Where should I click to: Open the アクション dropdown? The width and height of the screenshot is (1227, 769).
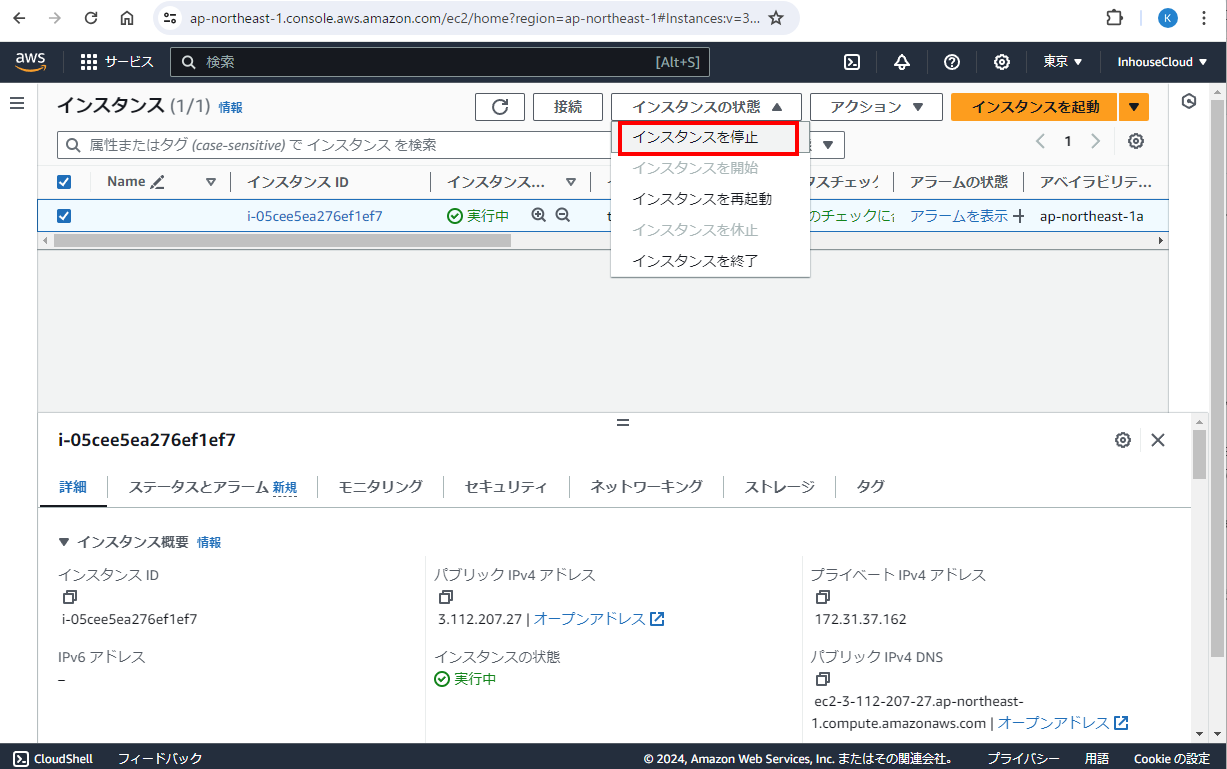pos(876,107)
